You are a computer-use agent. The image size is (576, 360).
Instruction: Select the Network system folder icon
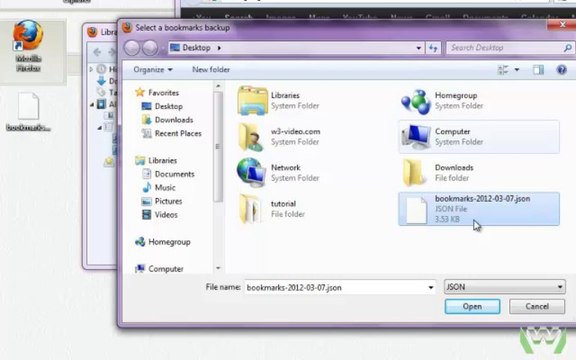tap(252, 172)
